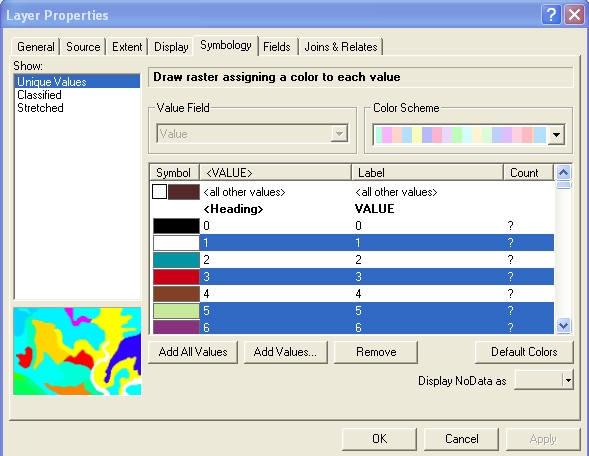Viewport: 589px width, 456px height.
Task: Click the dark brown all other values swatch
Action: [x=184, y=192]
